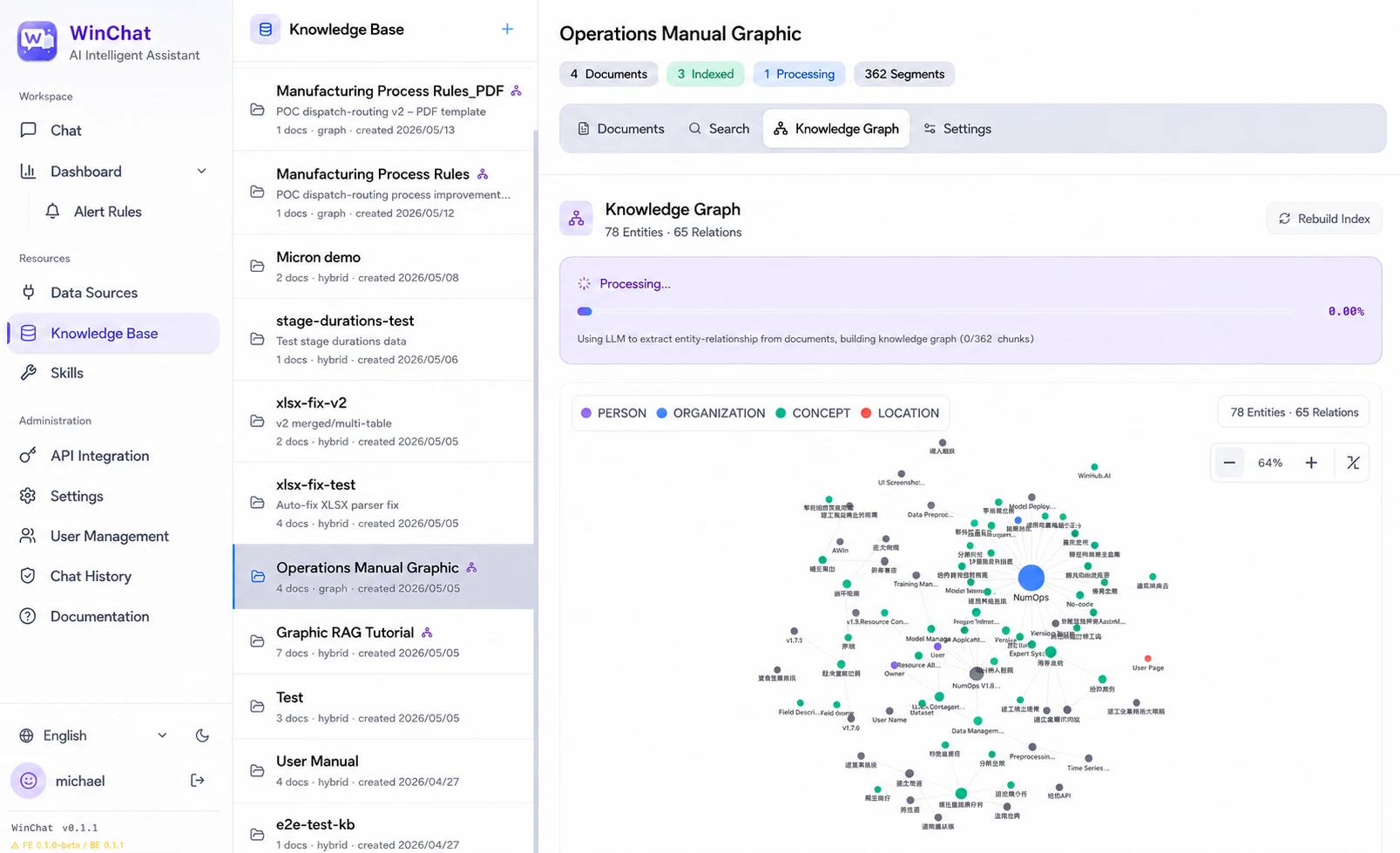The height and width of the screenshot is (853, 1400).
Task: Open Chat from the sidebar
Action: click(113, 130)
